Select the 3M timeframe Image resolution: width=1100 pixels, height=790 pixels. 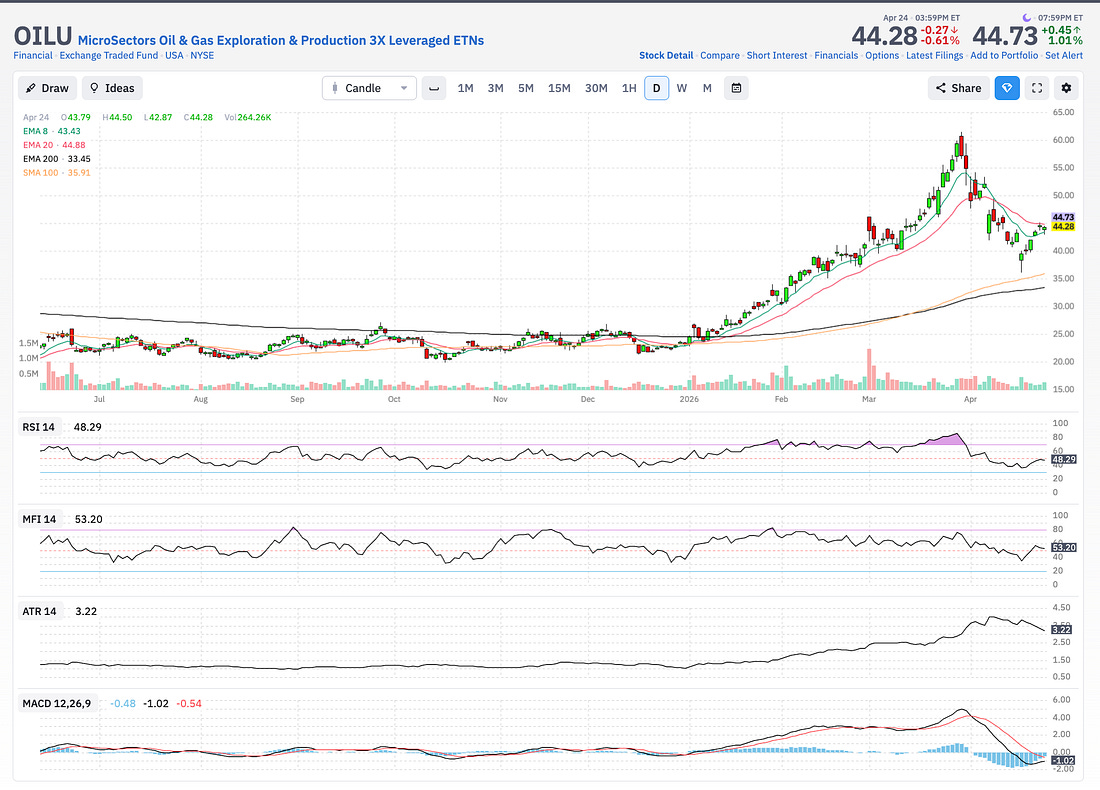tap(495, 88)
